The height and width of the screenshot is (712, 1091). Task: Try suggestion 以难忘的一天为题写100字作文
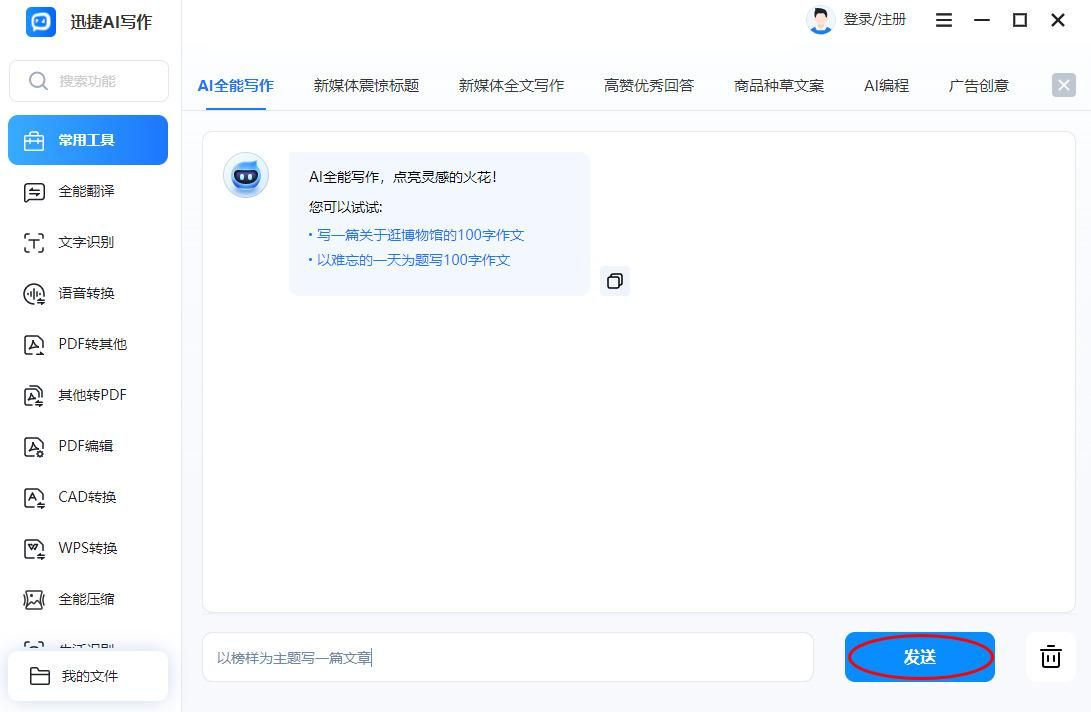tap(413, 260)
